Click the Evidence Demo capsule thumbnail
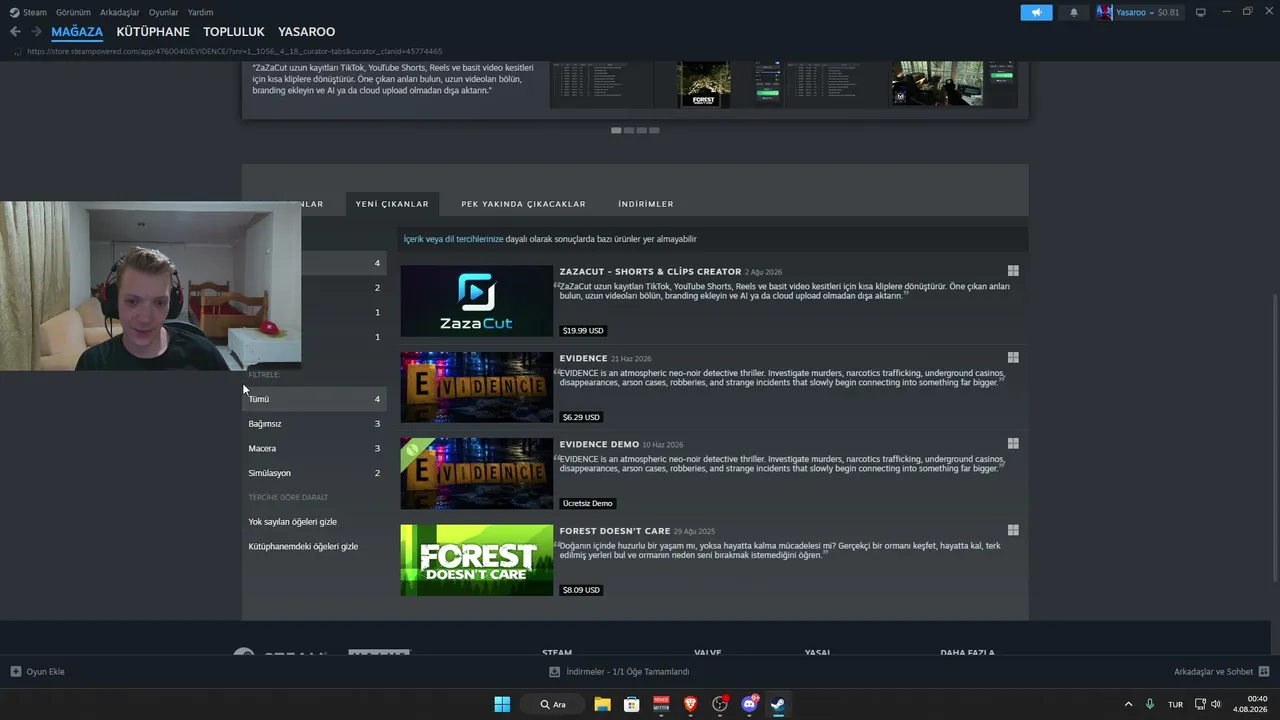This screenshot has height=720, width=1280. tap(477, 474)
